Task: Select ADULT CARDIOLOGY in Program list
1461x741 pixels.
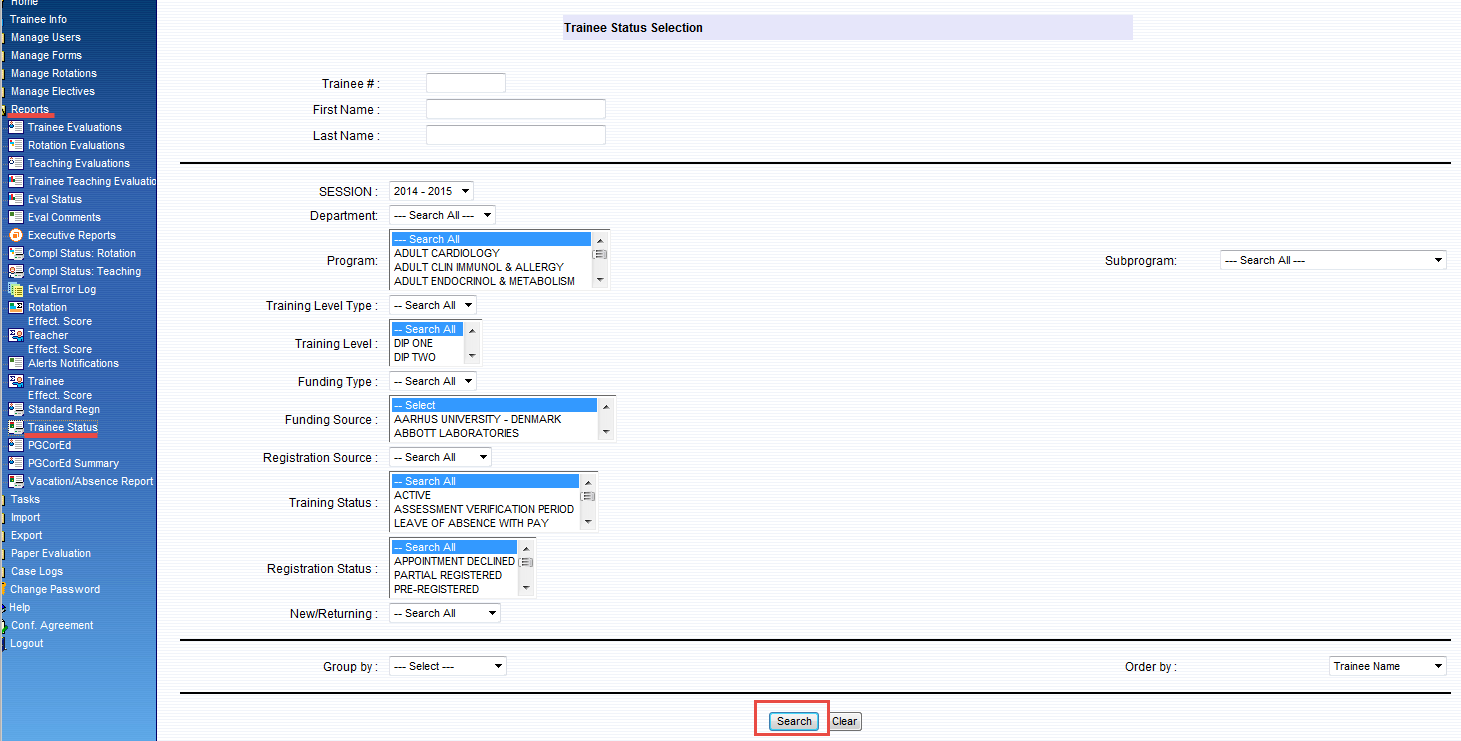Action: pos(446,253)
